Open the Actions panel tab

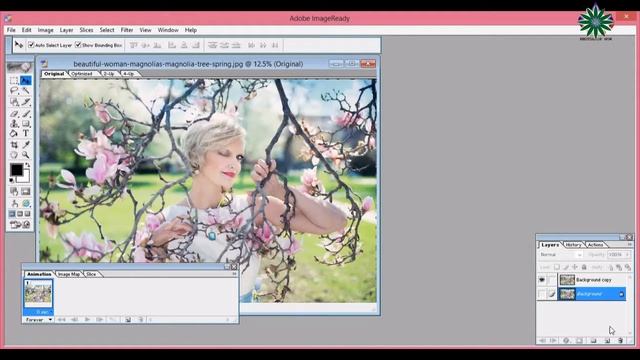(596, 245)
